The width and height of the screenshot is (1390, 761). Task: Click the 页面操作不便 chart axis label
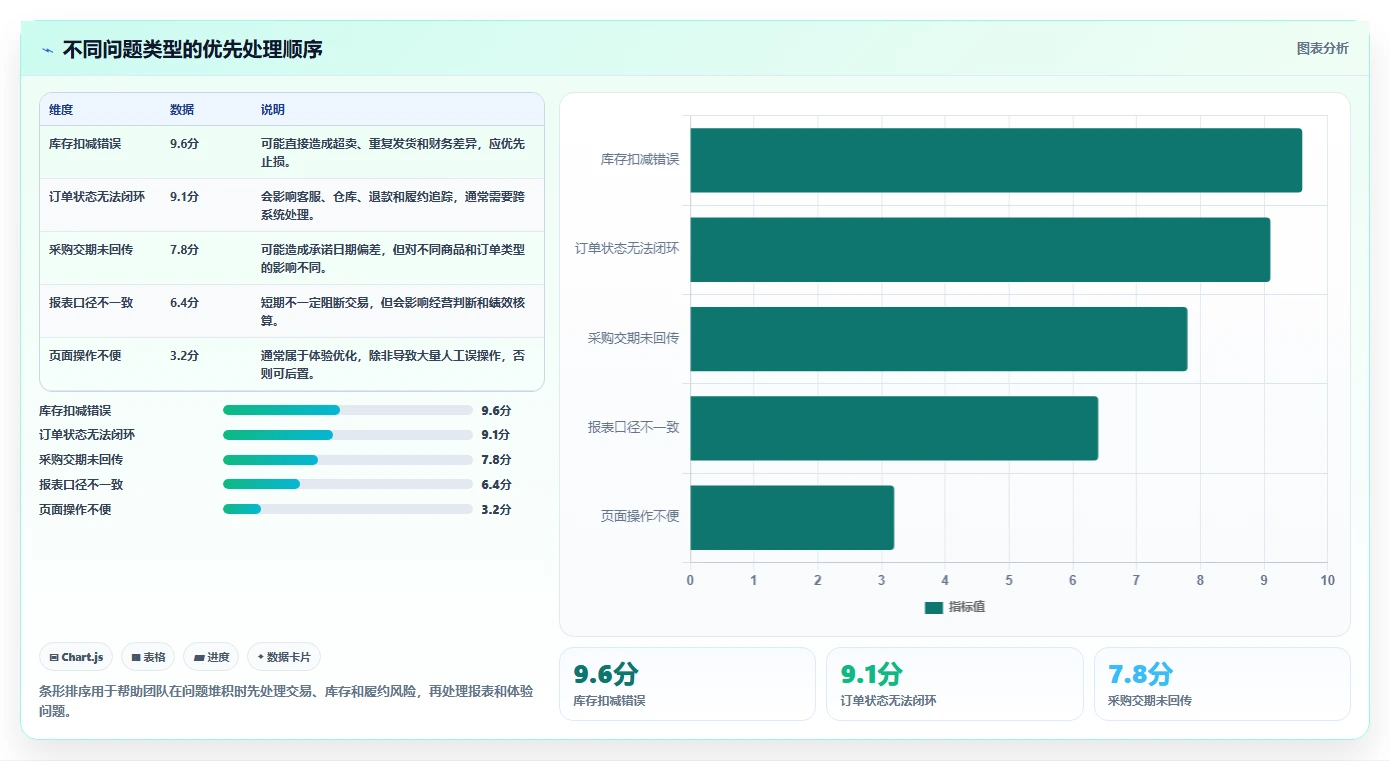click(640, 517)
